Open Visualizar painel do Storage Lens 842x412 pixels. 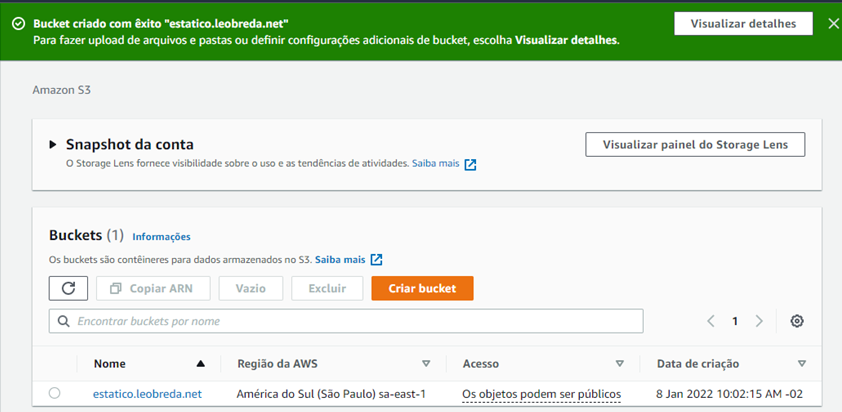click(x=695, y=144)
